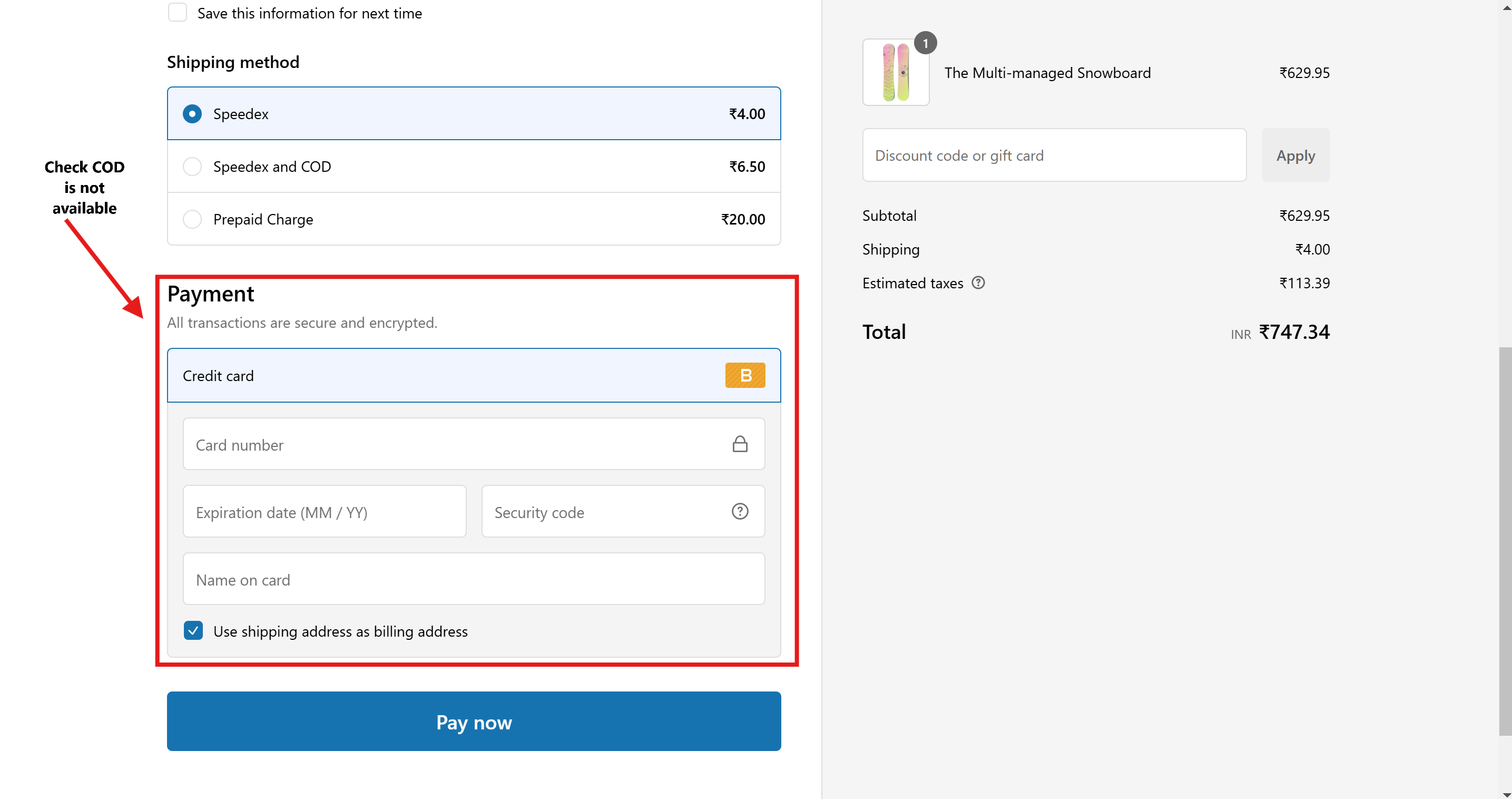Click the lock icon in Card number field
Viewport: 1512px width, 799px height.
pyautogui.click(x=740, y=444)
